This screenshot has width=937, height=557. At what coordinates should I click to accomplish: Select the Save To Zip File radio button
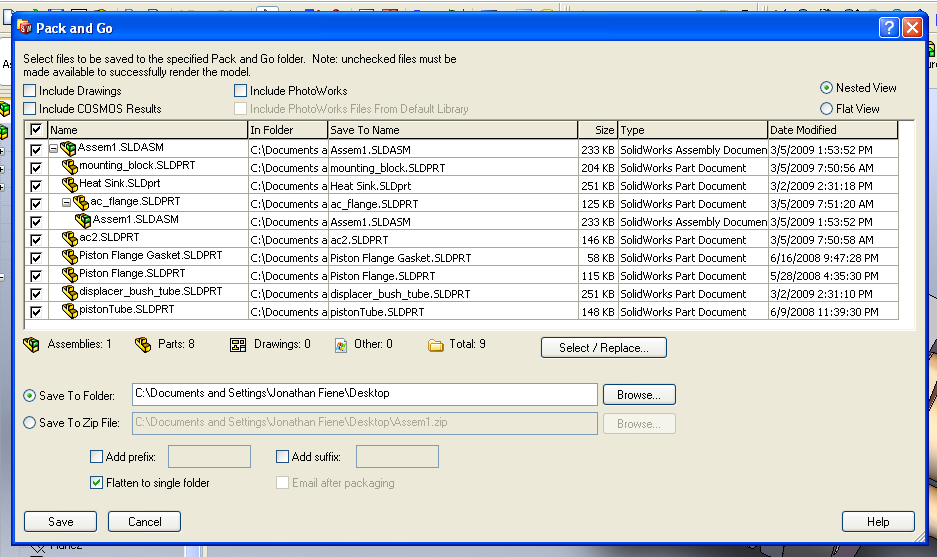[29, 423]
